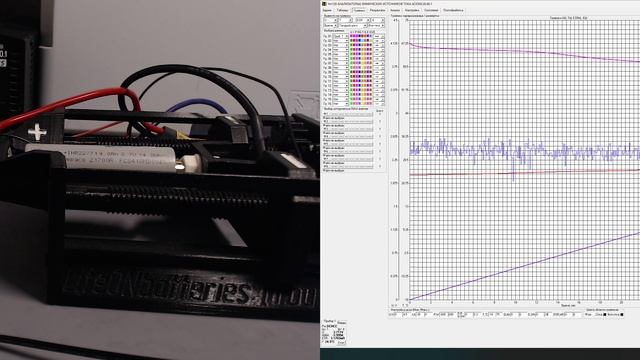The width and height of the screenshot is (640, 360).
Task: Open the first tab left of Таблицы
Action: [x=327, y=10]
